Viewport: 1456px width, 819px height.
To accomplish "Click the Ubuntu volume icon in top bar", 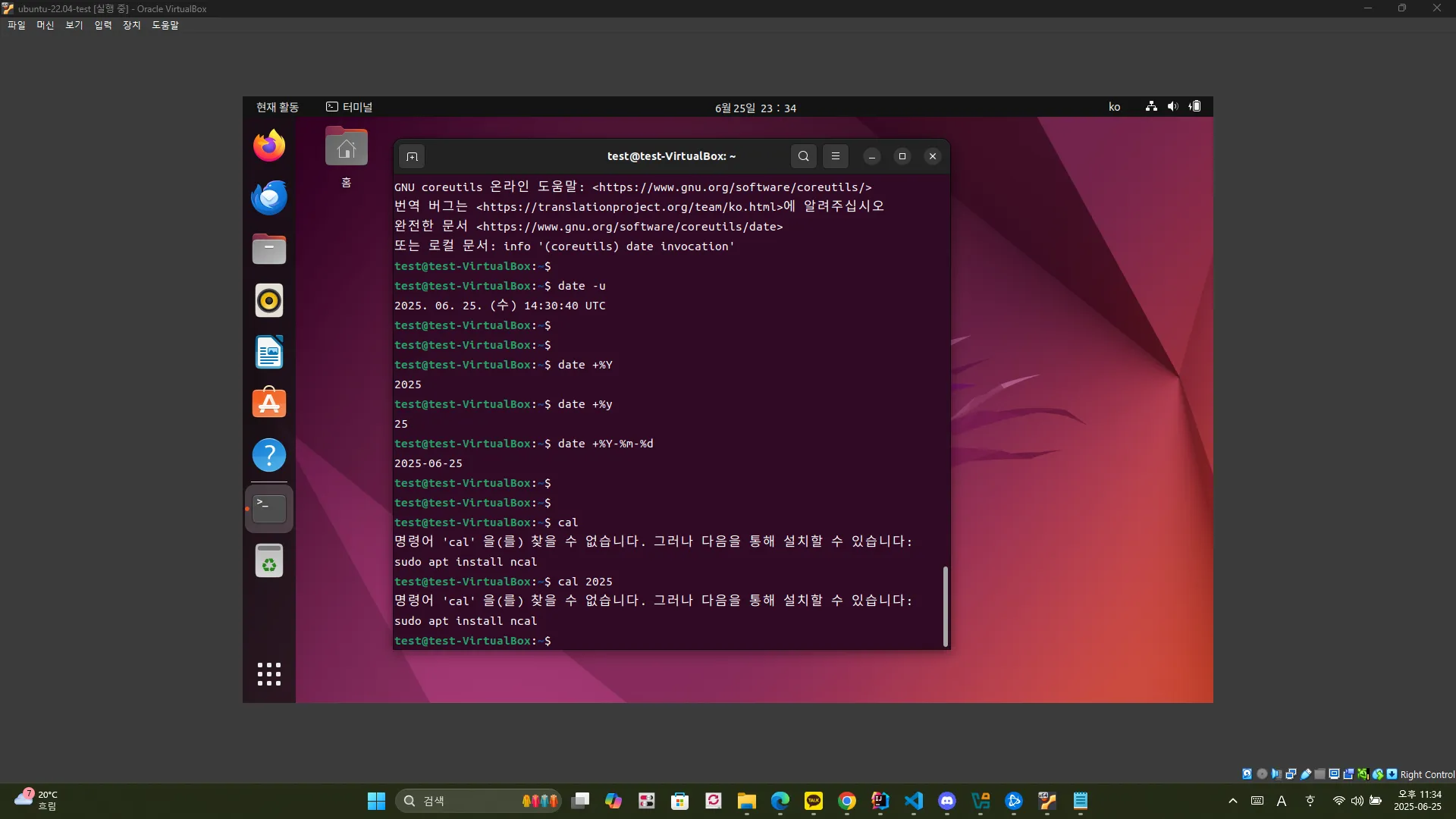I will pos(1172,107).
